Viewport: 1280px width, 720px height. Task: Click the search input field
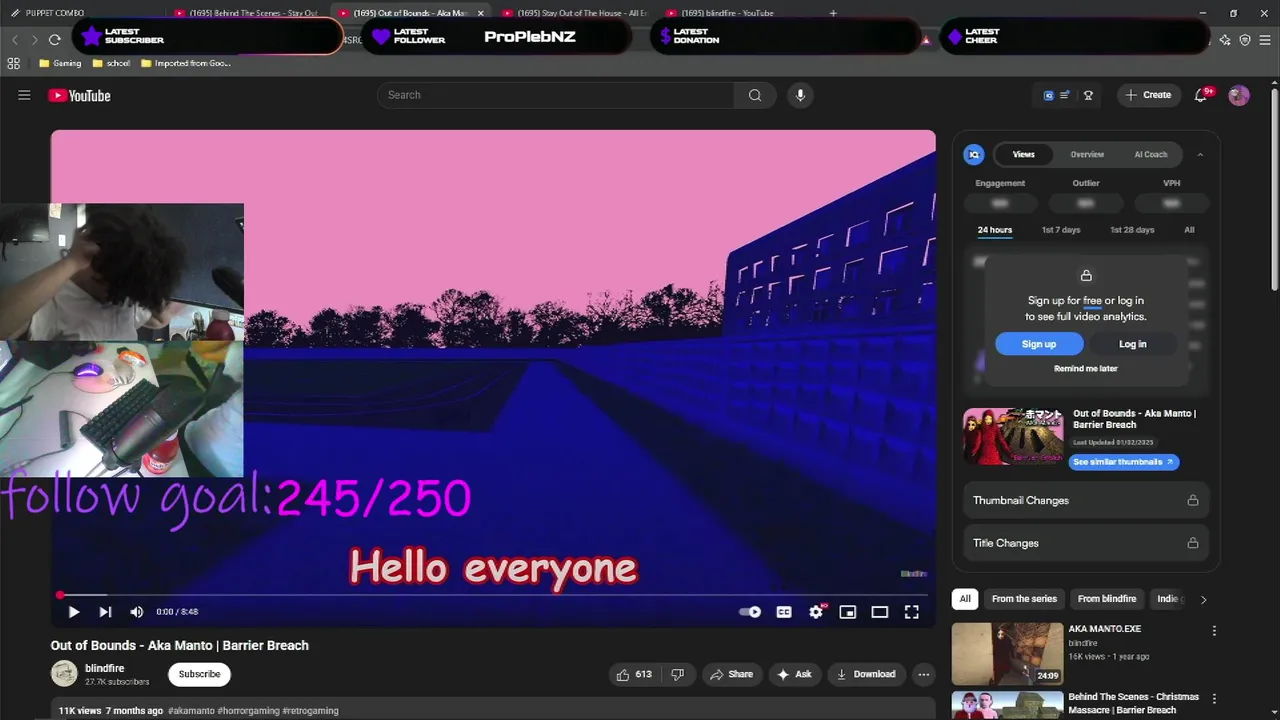556,95
